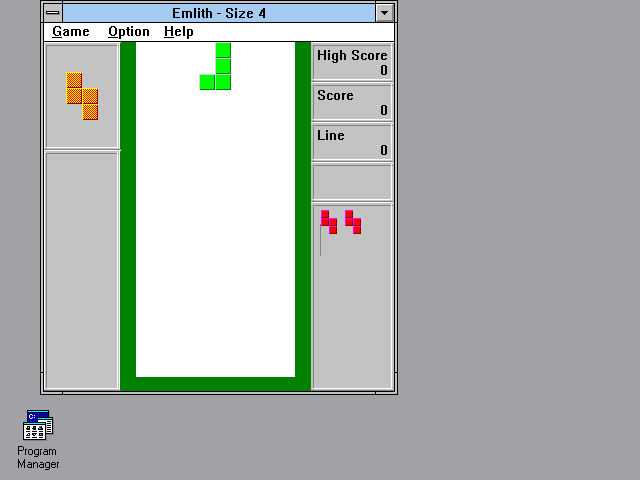
Task: Click the Line counter panel
Action: coord(352,142)
